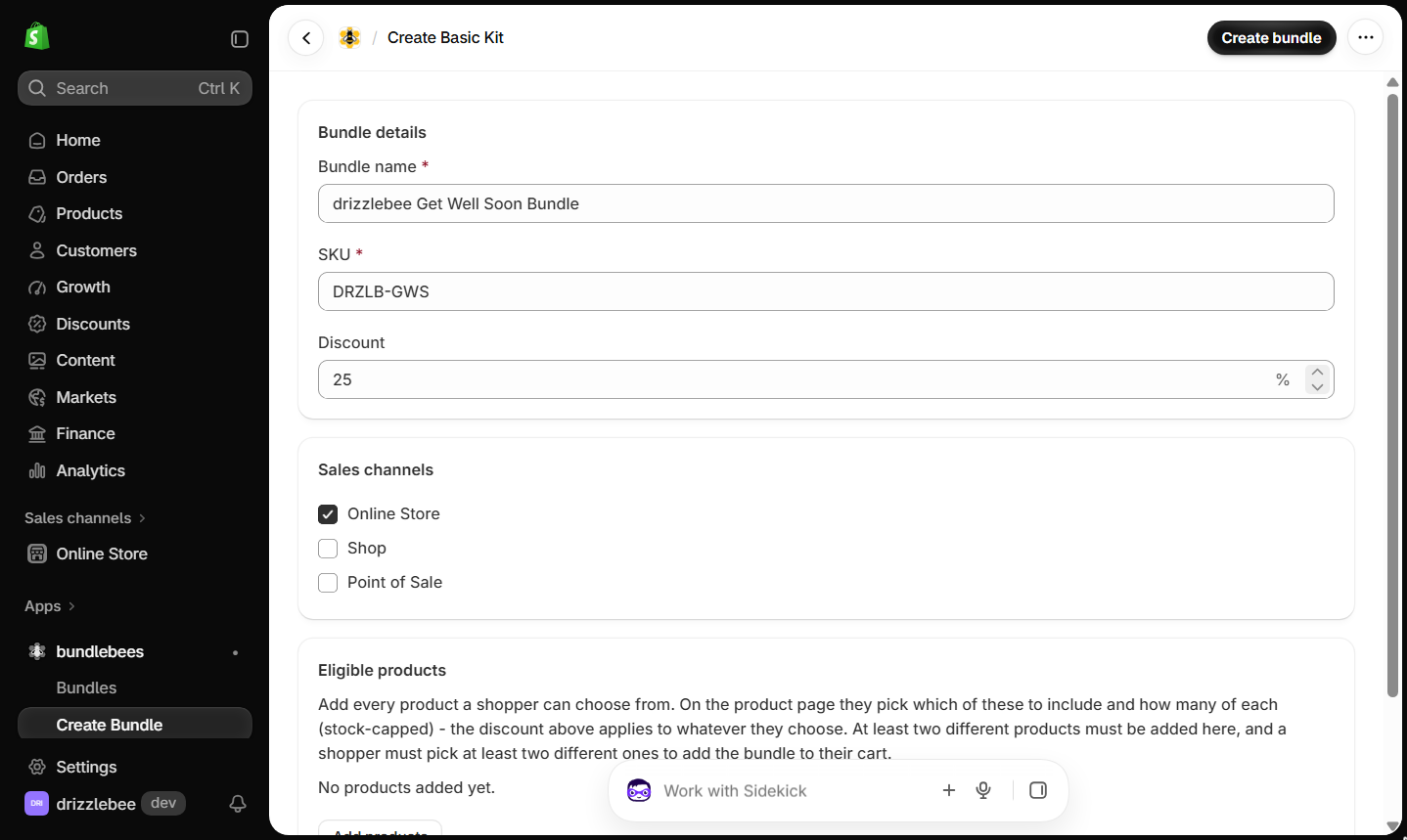Viewport: 1407px width, 840px height.
Task: Click the Settings gear icon
Action: coord(37,767)
